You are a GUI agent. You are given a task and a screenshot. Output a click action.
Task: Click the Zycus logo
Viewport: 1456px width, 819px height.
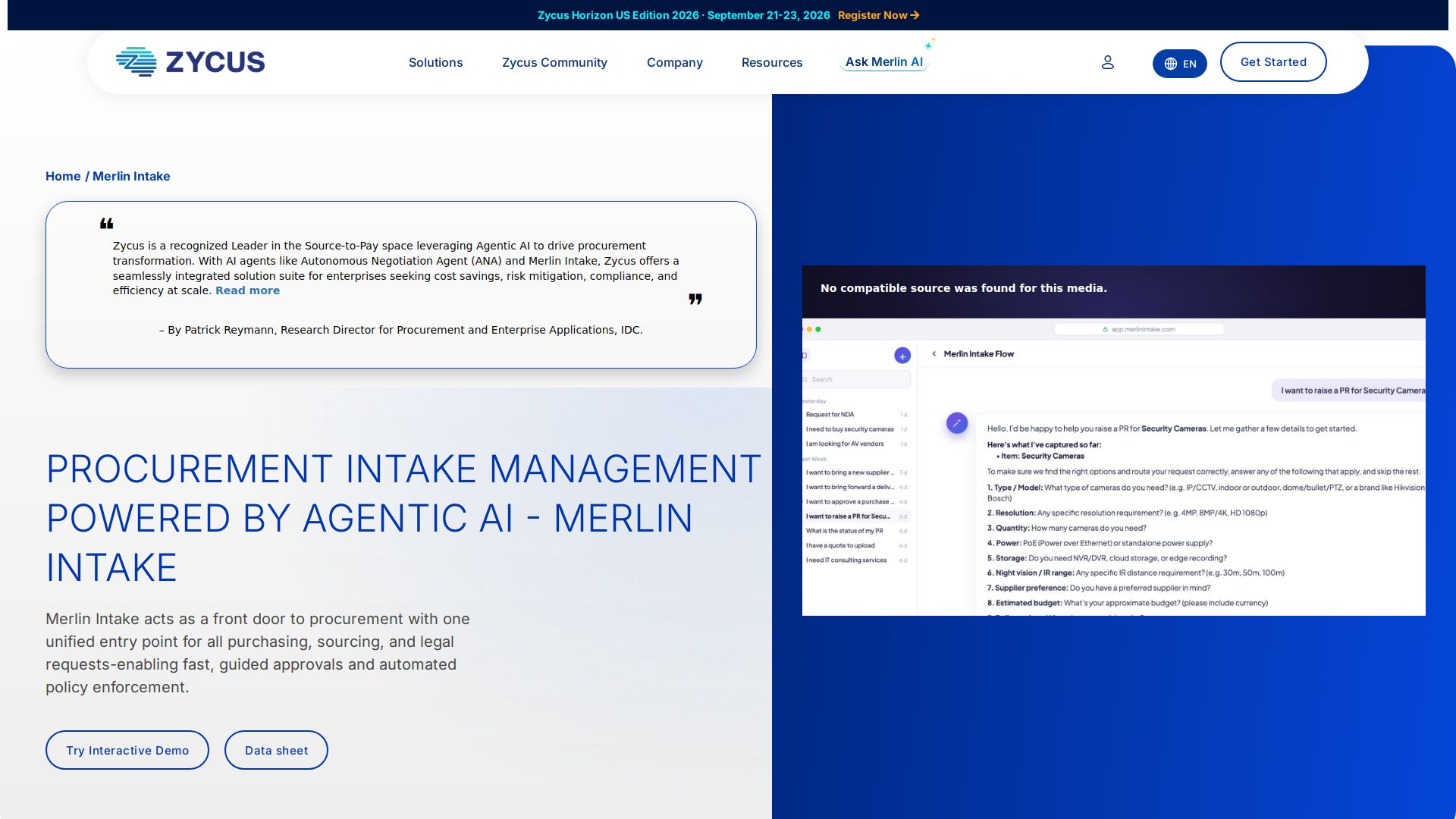point(190,62)
